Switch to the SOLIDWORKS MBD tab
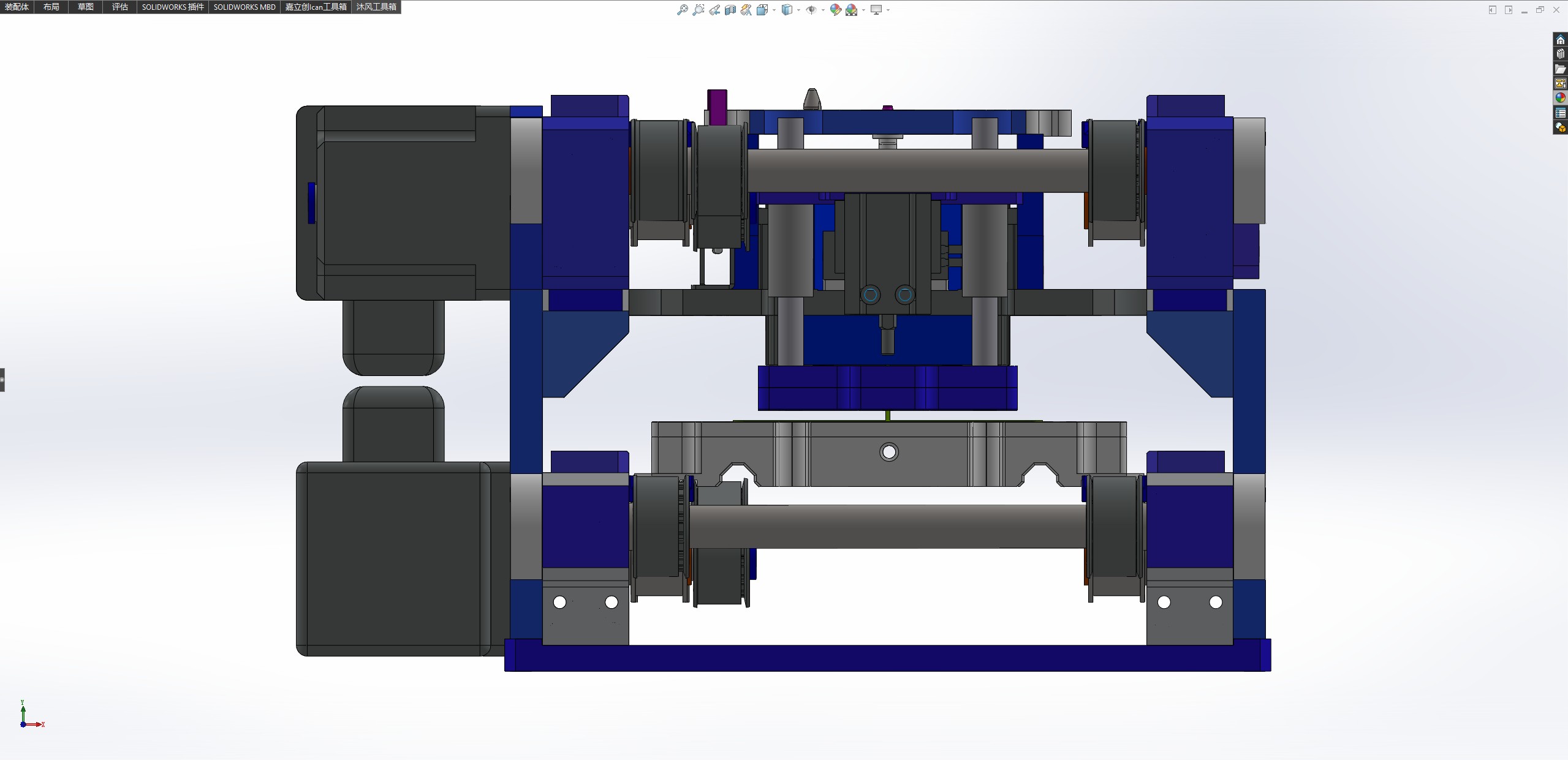The image size is (1568, 760). click(x=244, y=7)
